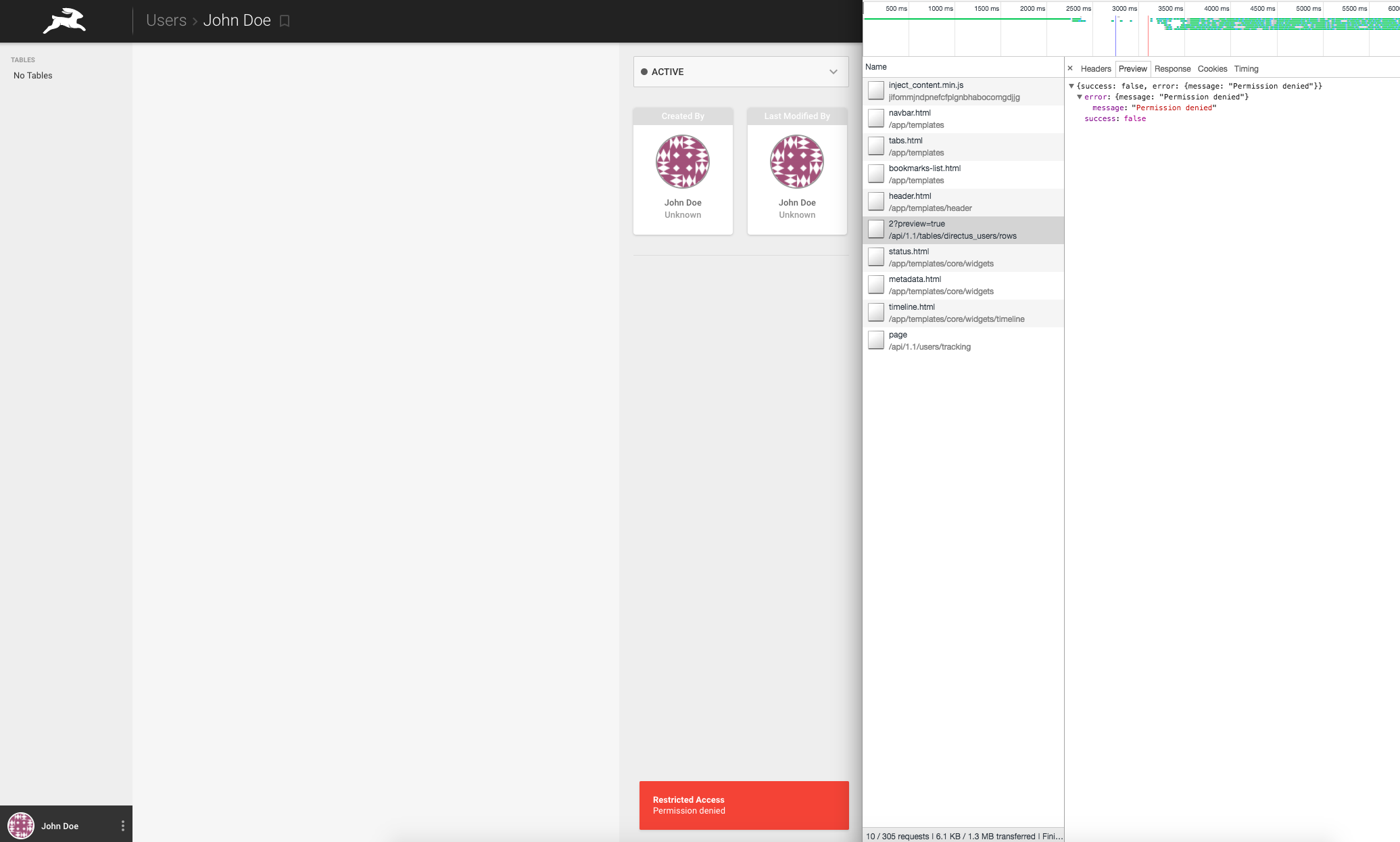Switch to the Preview tab
The width and height of the screenshot is (1400, 842).
1132,69
